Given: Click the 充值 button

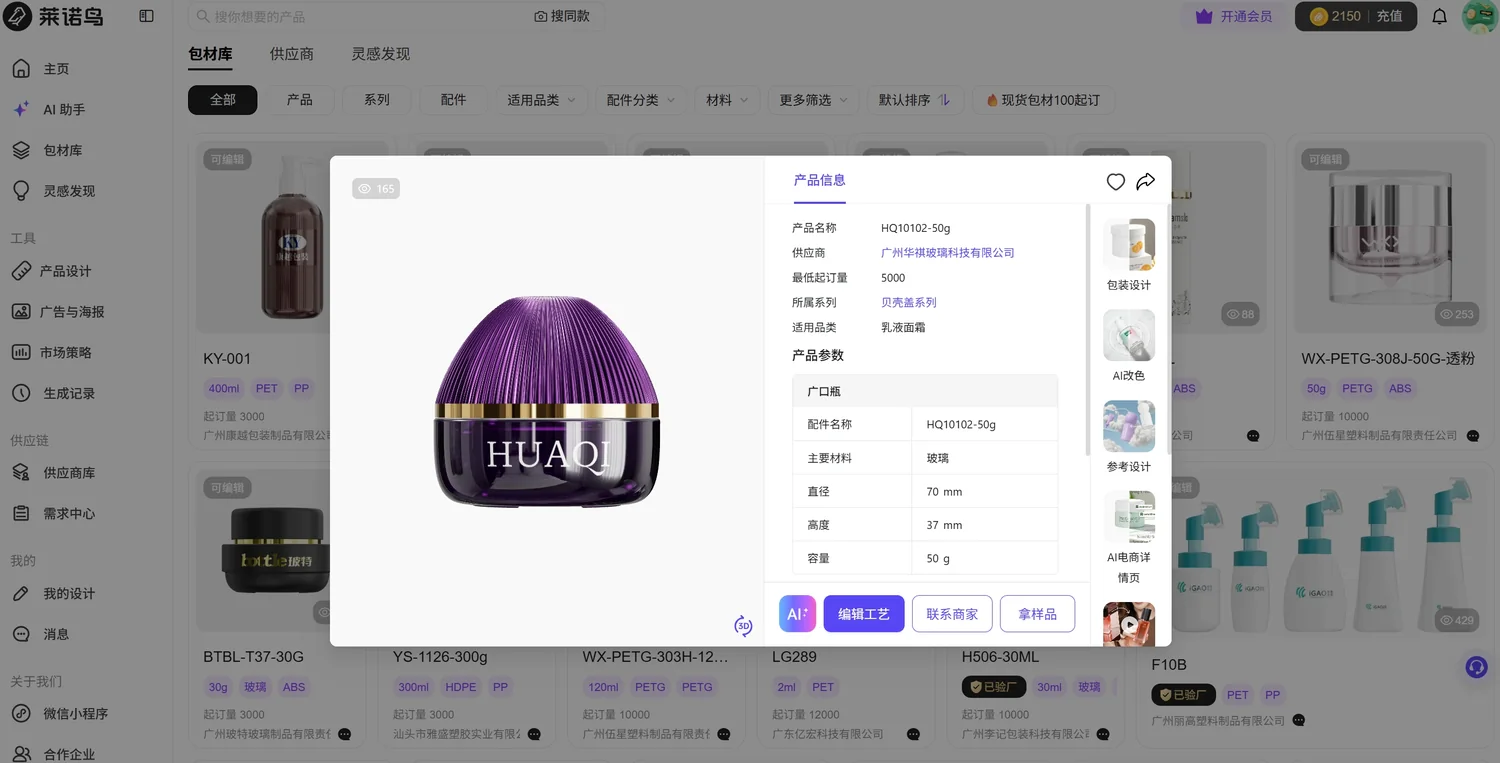Looking at the screenshot, I should point(1389,16).
